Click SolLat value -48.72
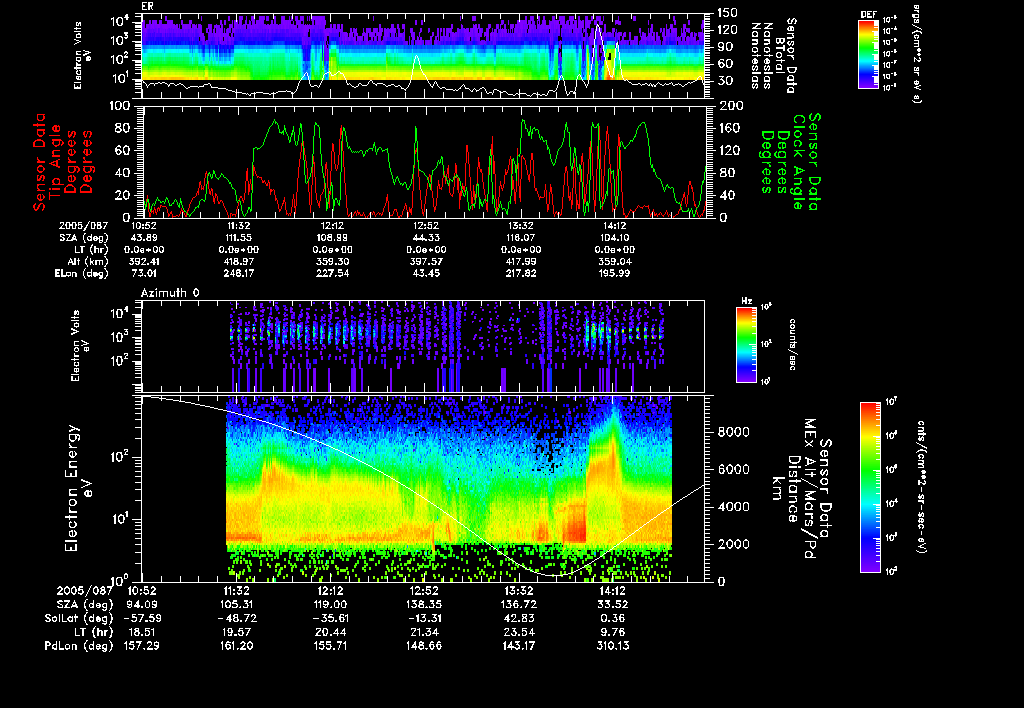 pos(236,619)
